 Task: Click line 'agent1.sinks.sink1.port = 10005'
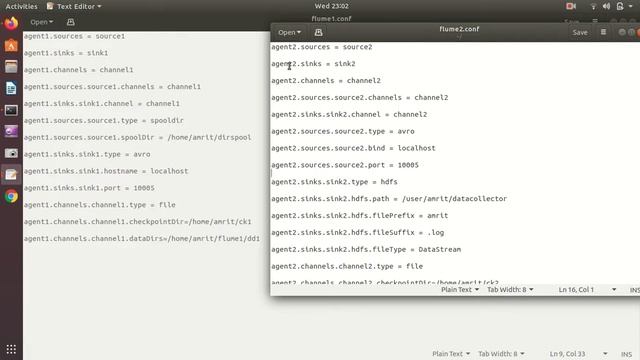(x=89, y=188)
